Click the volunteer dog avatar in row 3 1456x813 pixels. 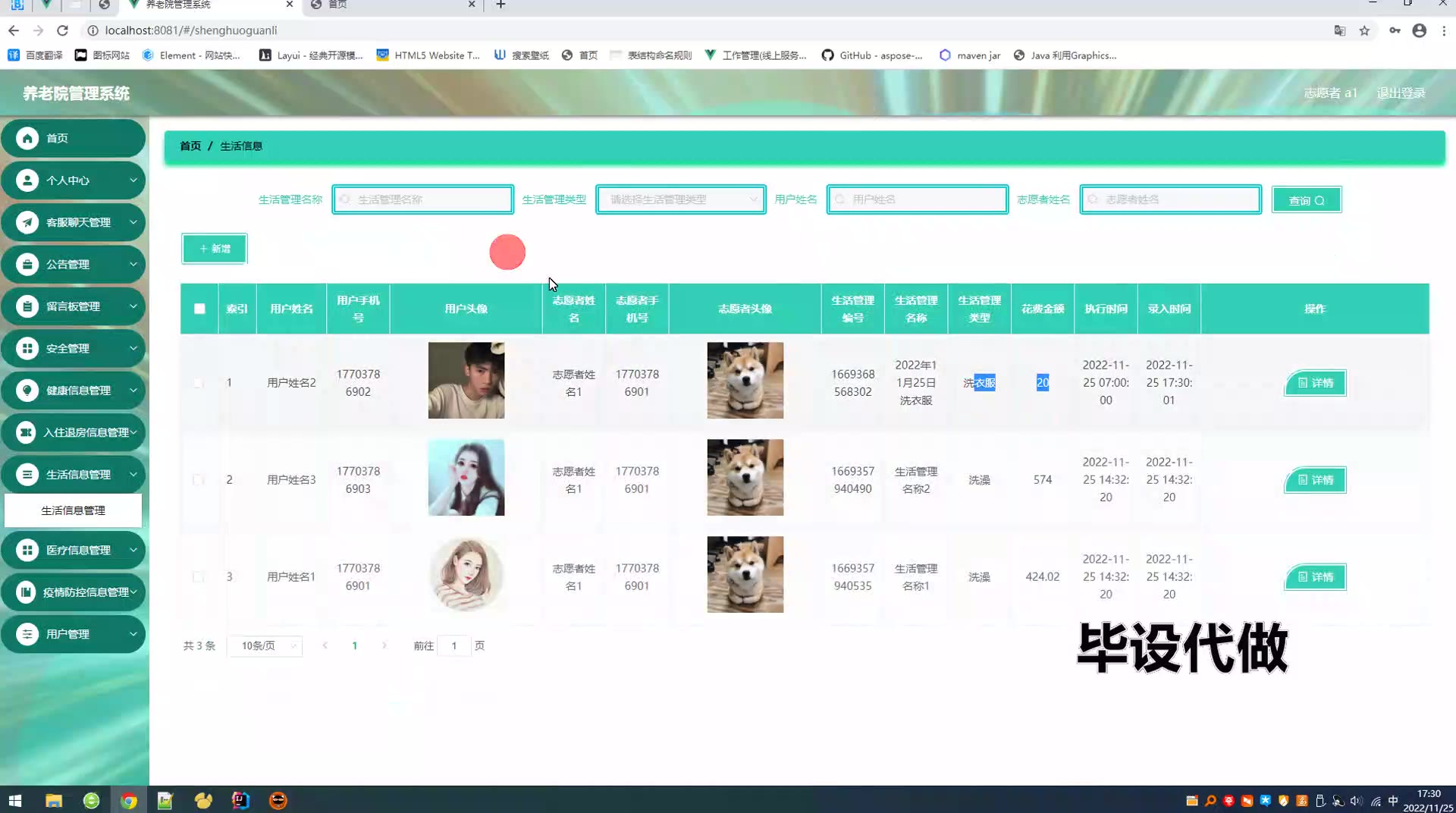click(745, 575)
